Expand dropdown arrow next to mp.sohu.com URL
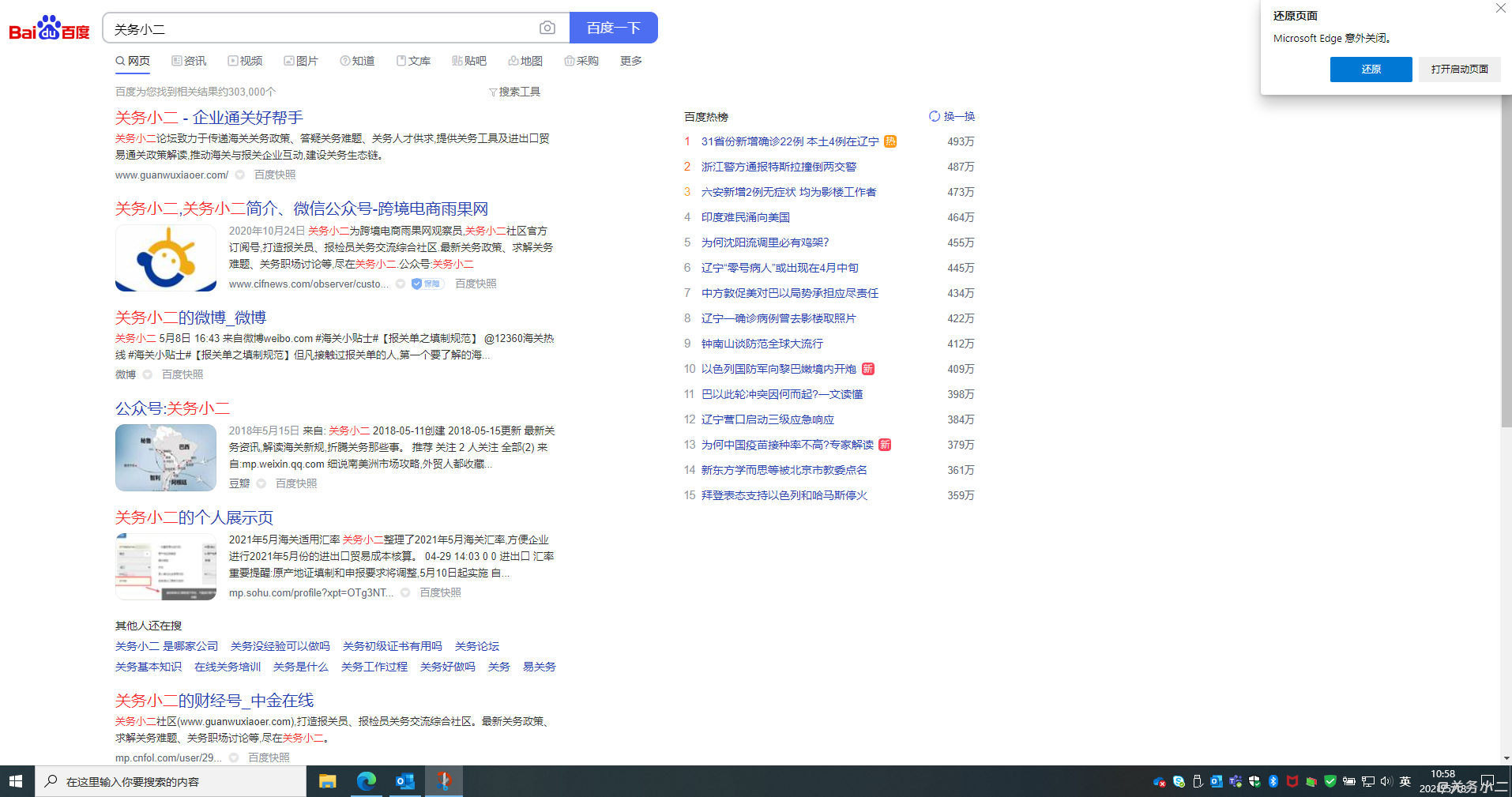Screen dimensions: 1512x797 tap(405, 592)
